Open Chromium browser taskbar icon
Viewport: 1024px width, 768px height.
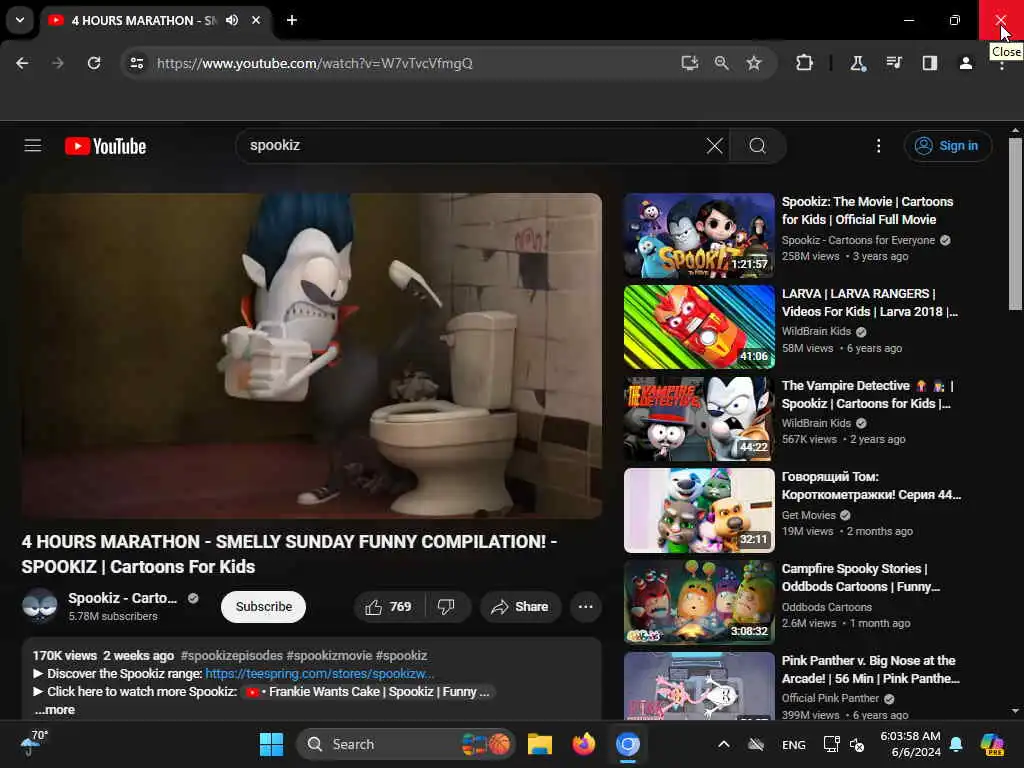pos(628,744)
